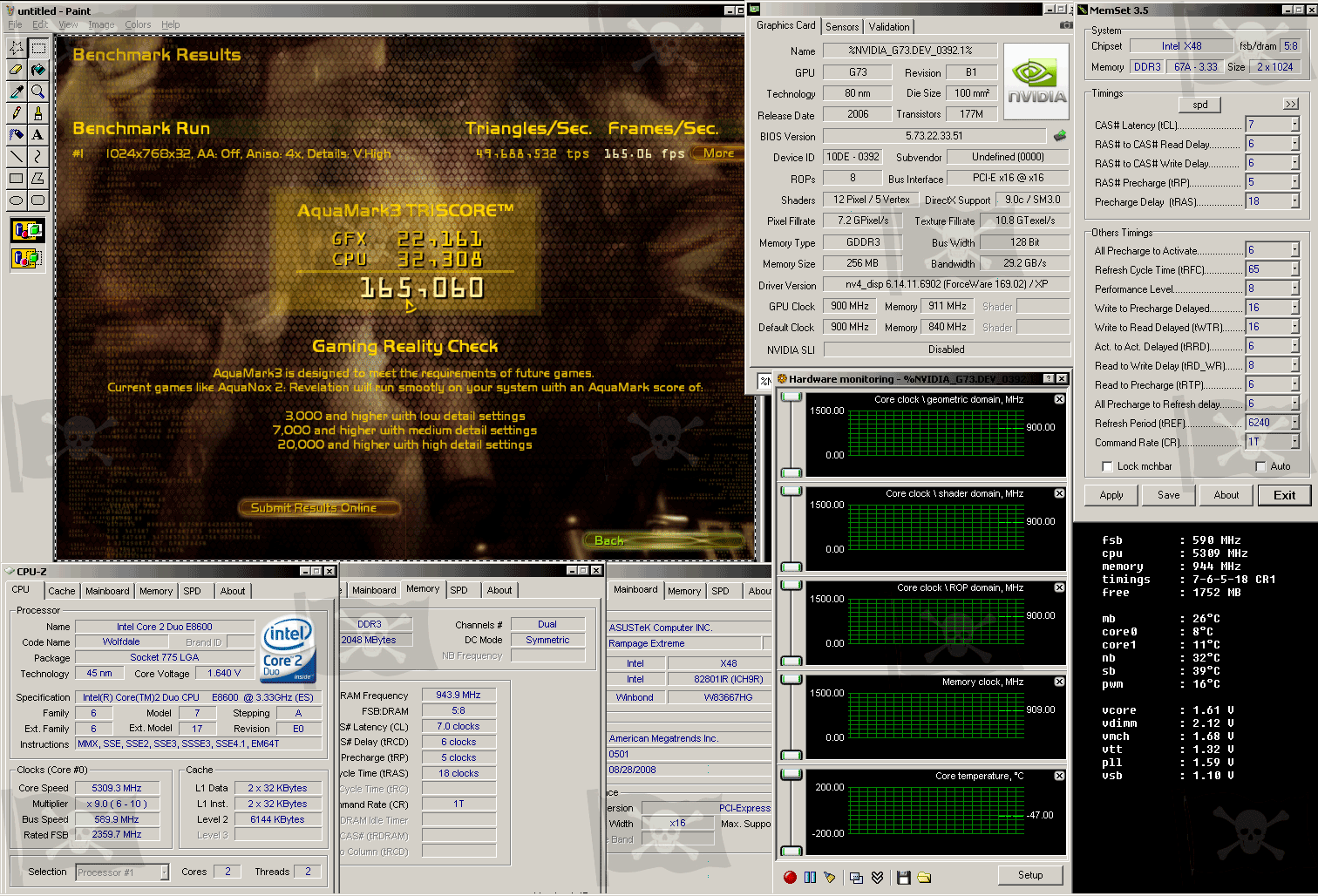Screen dimensions: 1318x896
Task: Choose the opaque selection mode option in Paint
Action: pyautogui.click(x=28, y=230)
